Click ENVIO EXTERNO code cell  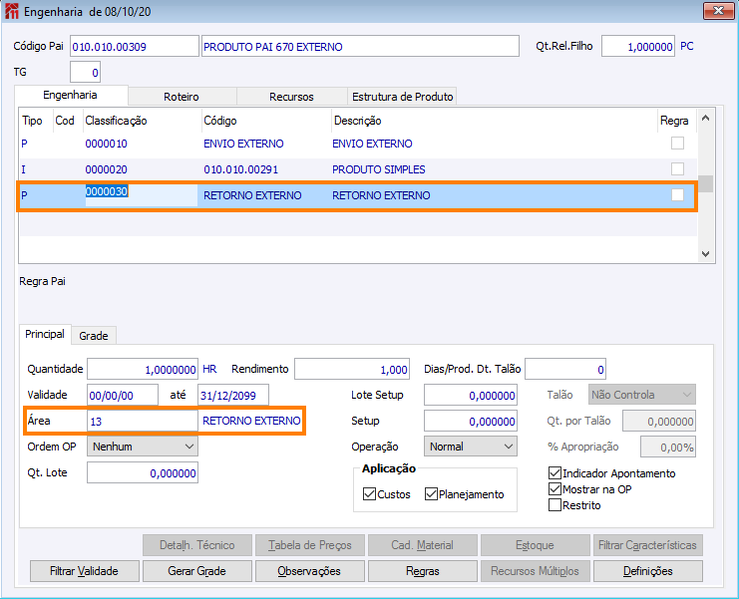click(x=243, y=144)
